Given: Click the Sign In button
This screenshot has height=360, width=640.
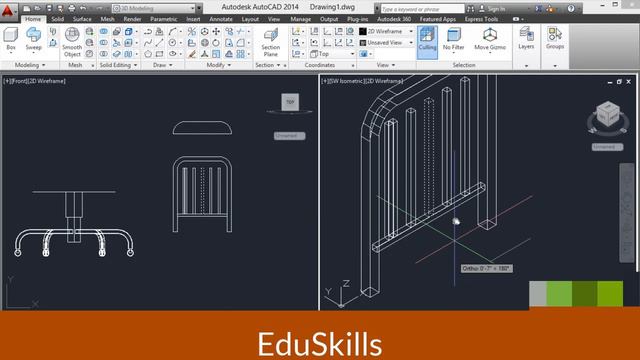Looking at the screenshot, I should (492, 9).
